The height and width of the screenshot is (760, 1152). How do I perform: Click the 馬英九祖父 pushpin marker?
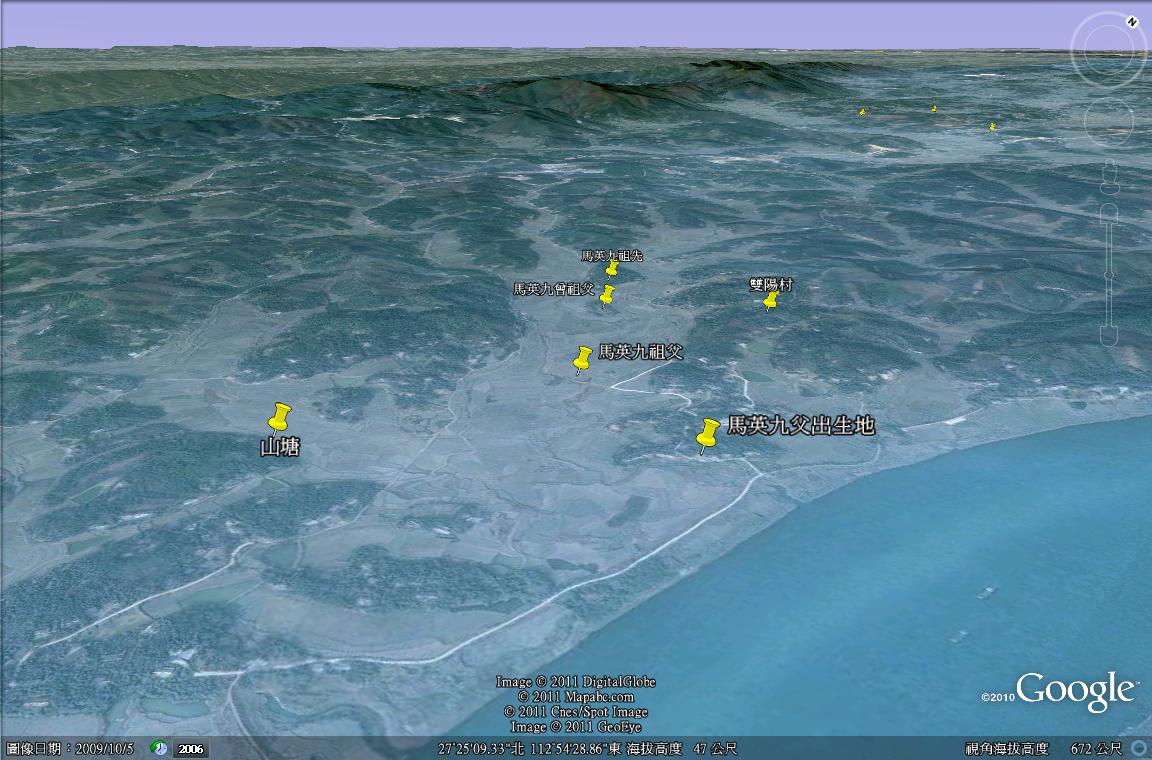(583, 358)
